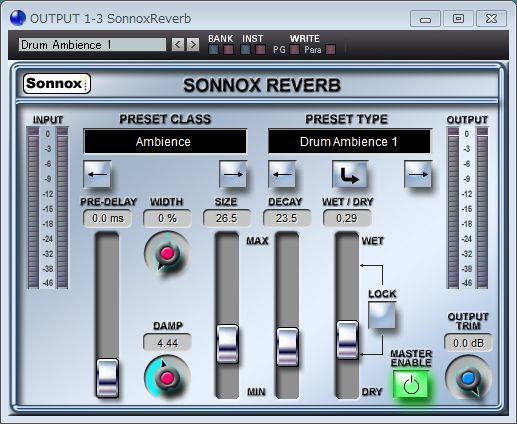Click the red BANK button
The width and height of the screenshot is (517, 424).
(x=228, y=50)
